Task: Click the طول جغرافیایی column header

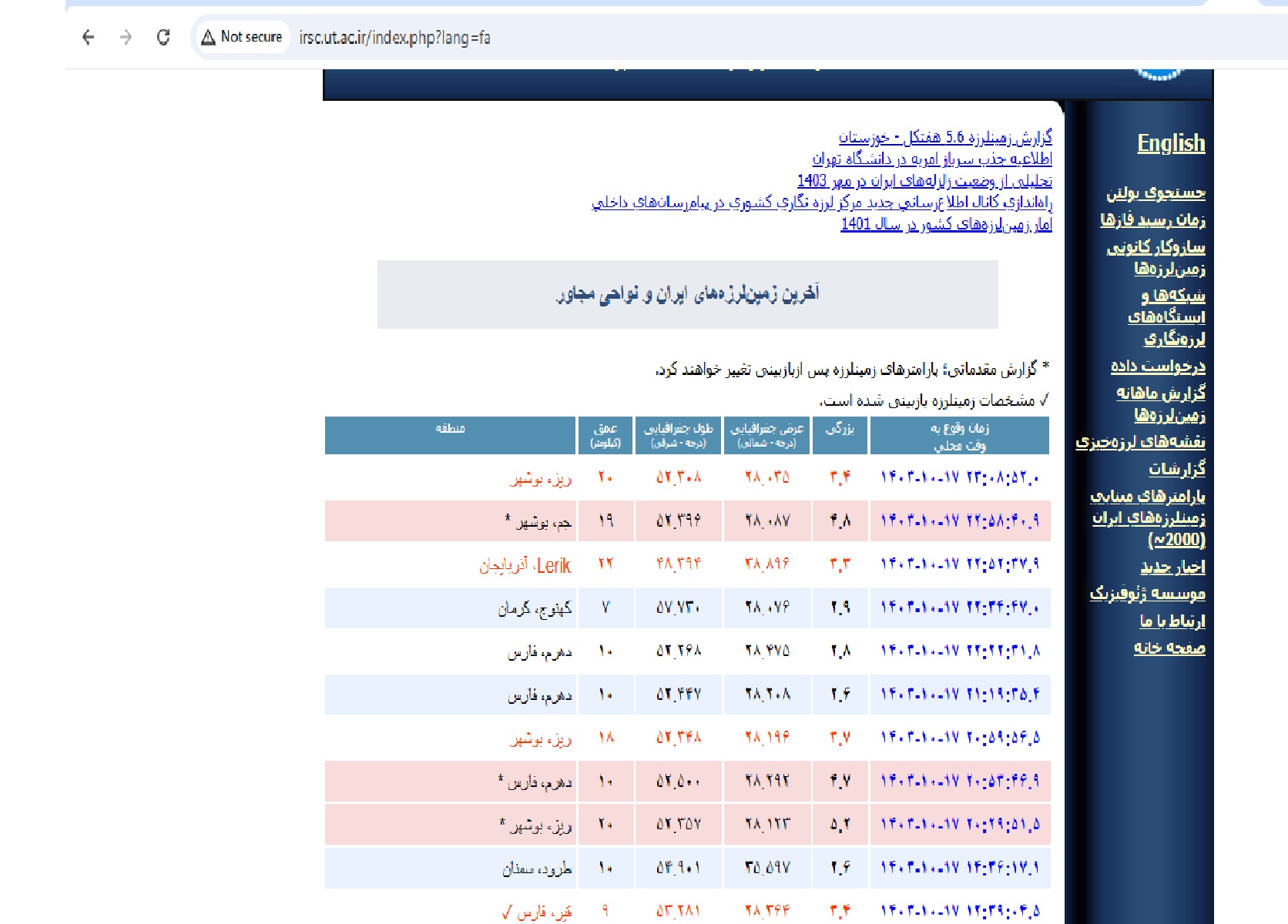Action: [x=678, y=435]
